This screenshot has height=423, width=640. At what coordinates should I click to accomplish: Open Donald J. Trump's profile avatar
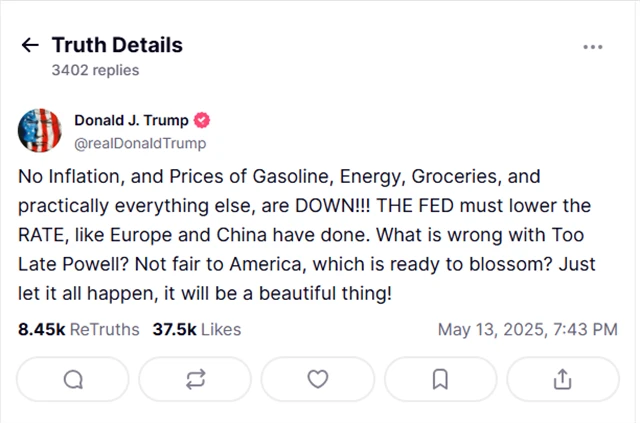click(41, 131)
